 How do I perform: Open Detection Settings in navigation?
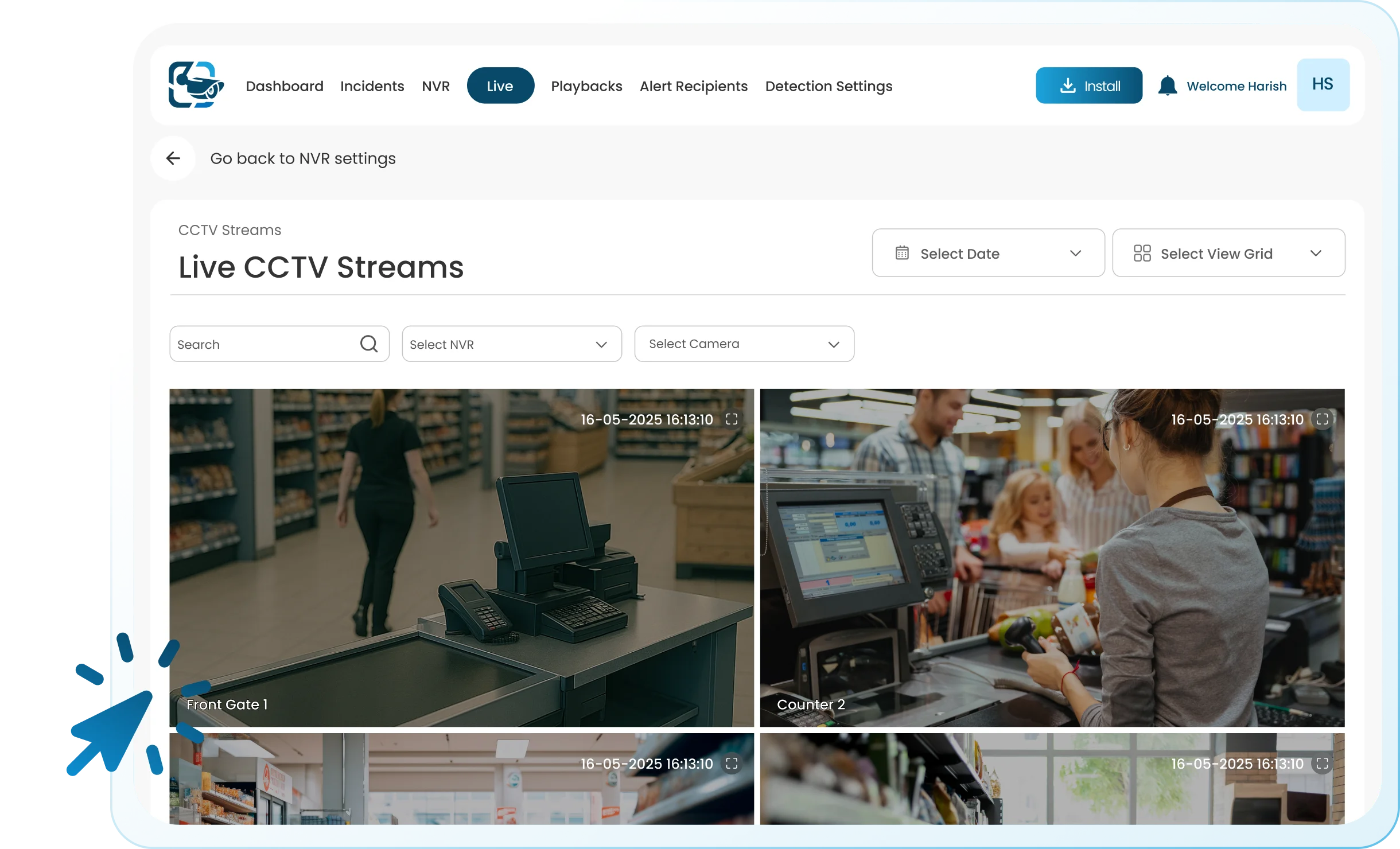coord(829,86)
